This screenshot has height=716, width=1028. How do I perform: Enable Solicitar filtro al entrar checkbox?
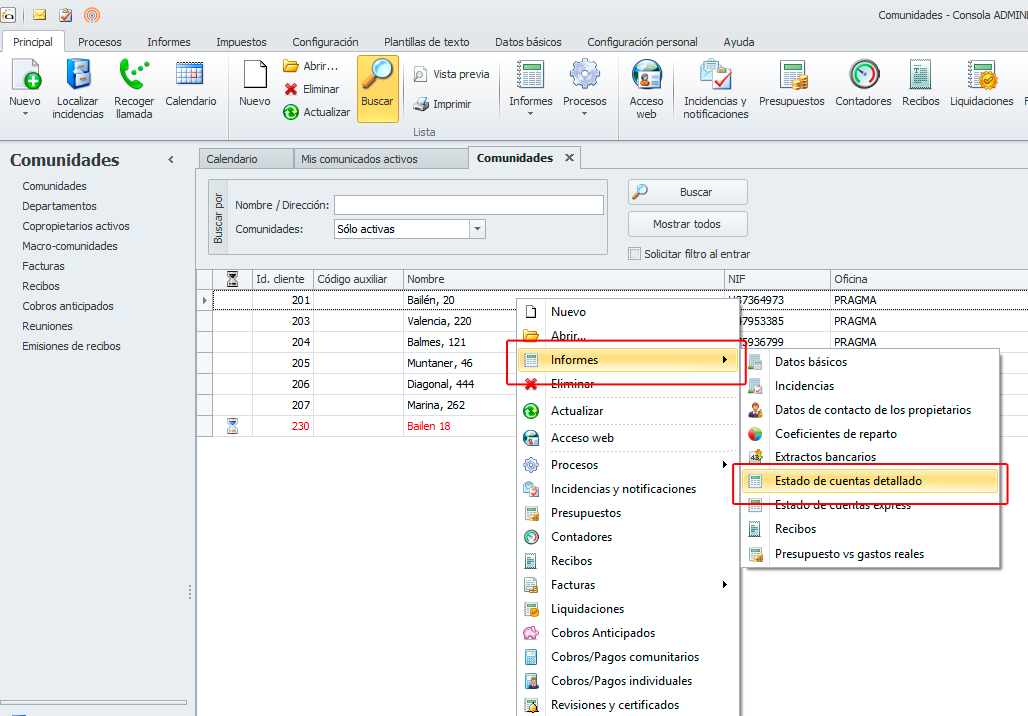click(634, 254)
